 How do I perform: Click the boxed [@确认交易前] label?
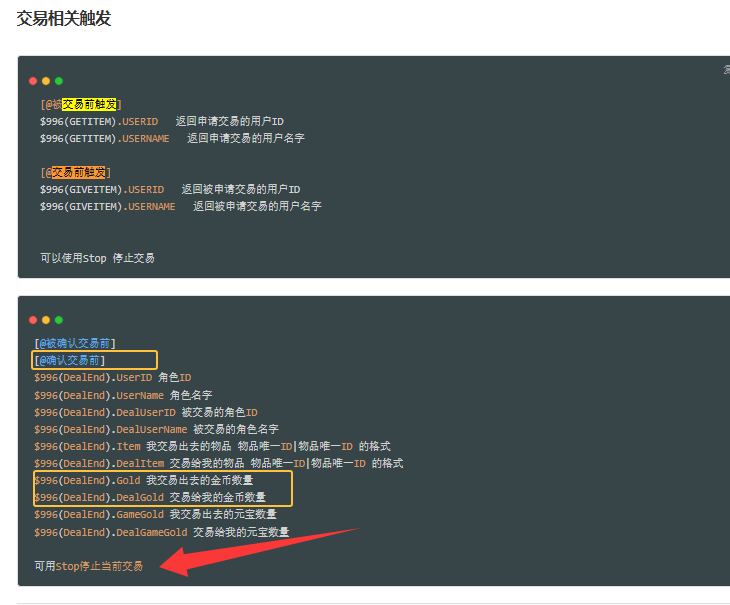[x=70, y=360]
